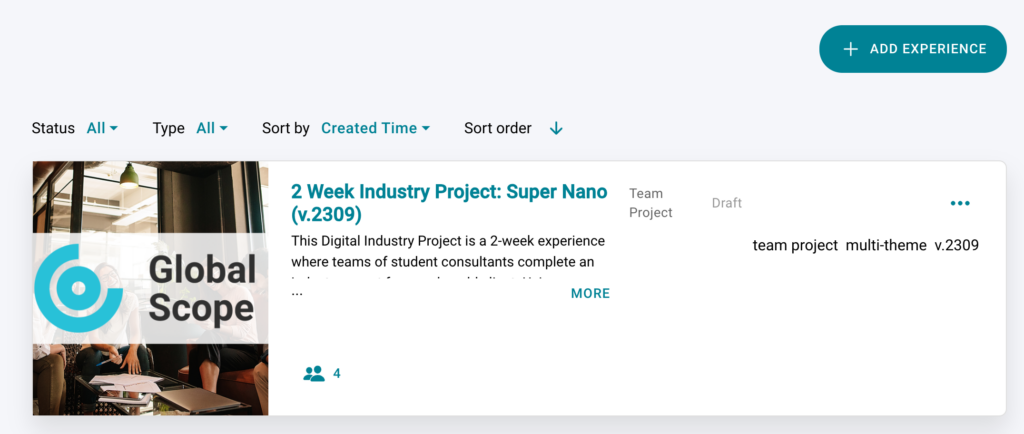Click the participant count number 4

[x=337, y=373]
